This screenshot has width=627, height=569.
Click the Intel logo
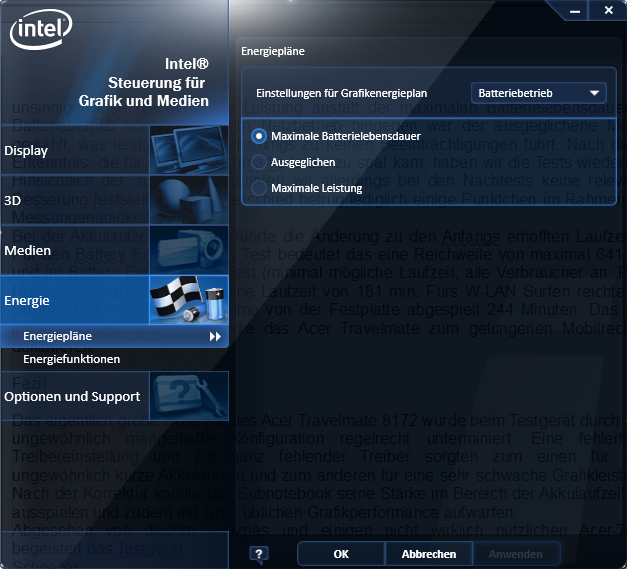41,29
